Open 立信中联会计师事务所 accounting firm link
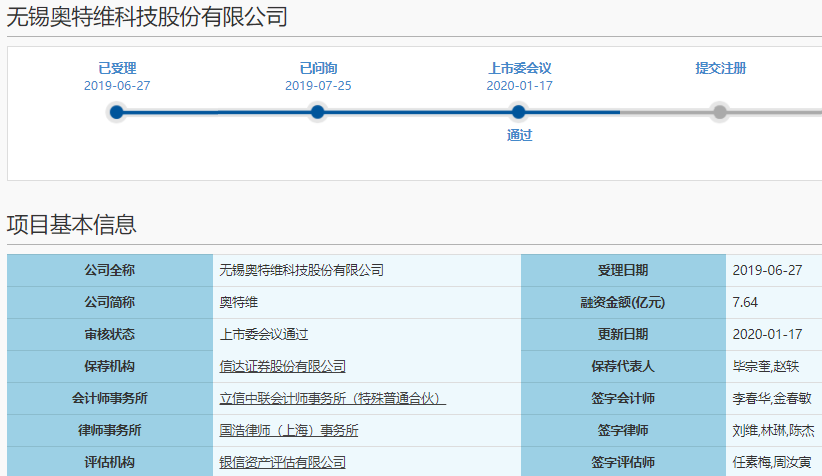822x476 pixels. pos(332,399)
